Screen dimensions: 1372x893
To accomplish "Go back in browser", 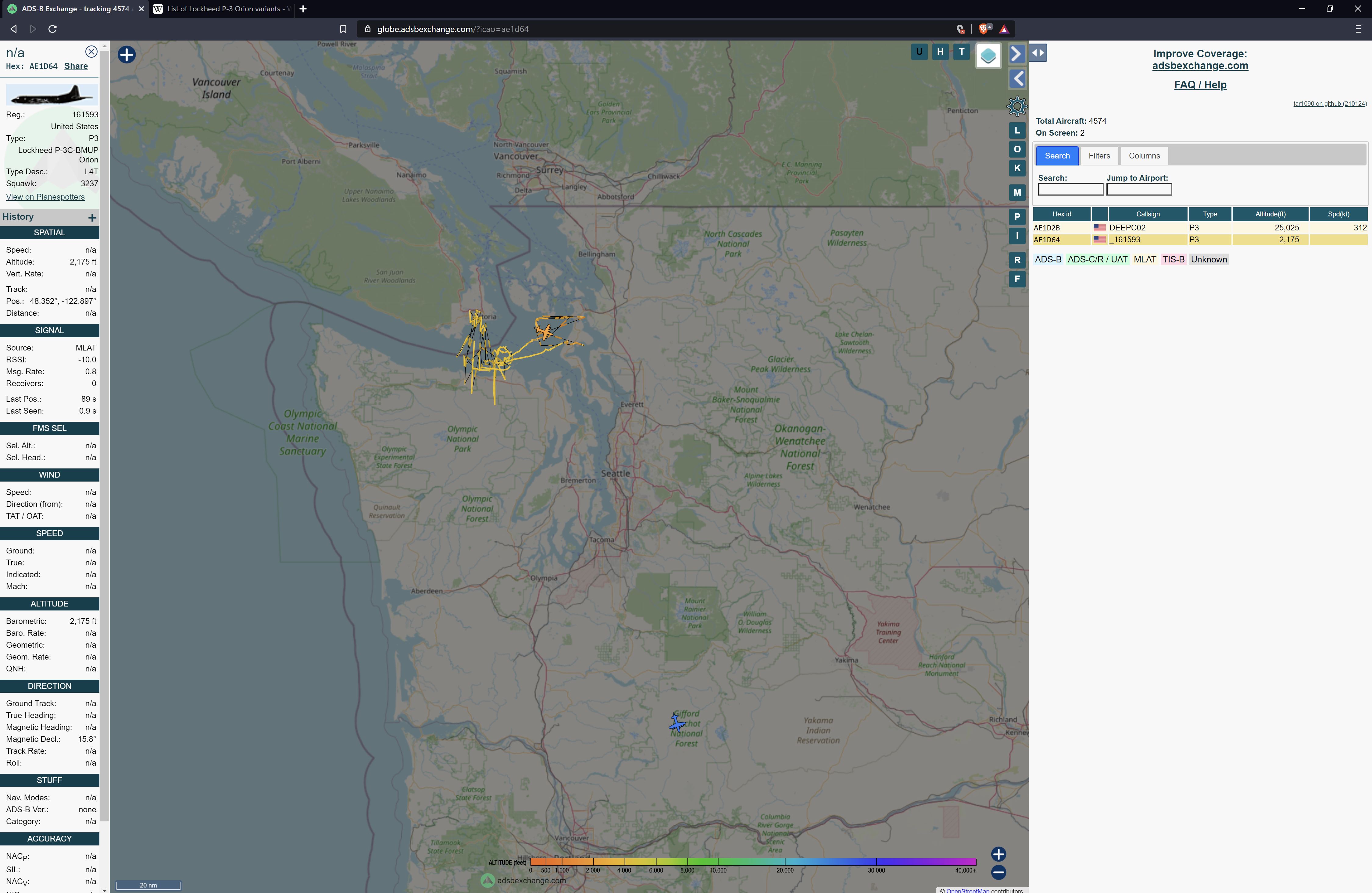I will click(x=14, y=29).
